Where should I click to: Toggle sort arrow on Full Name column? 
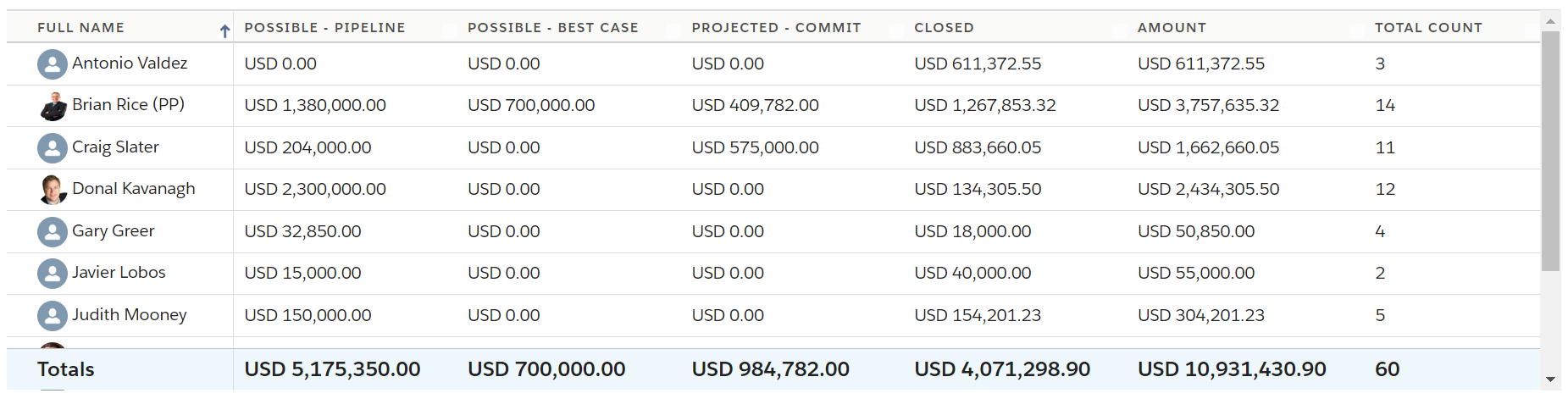224,31
